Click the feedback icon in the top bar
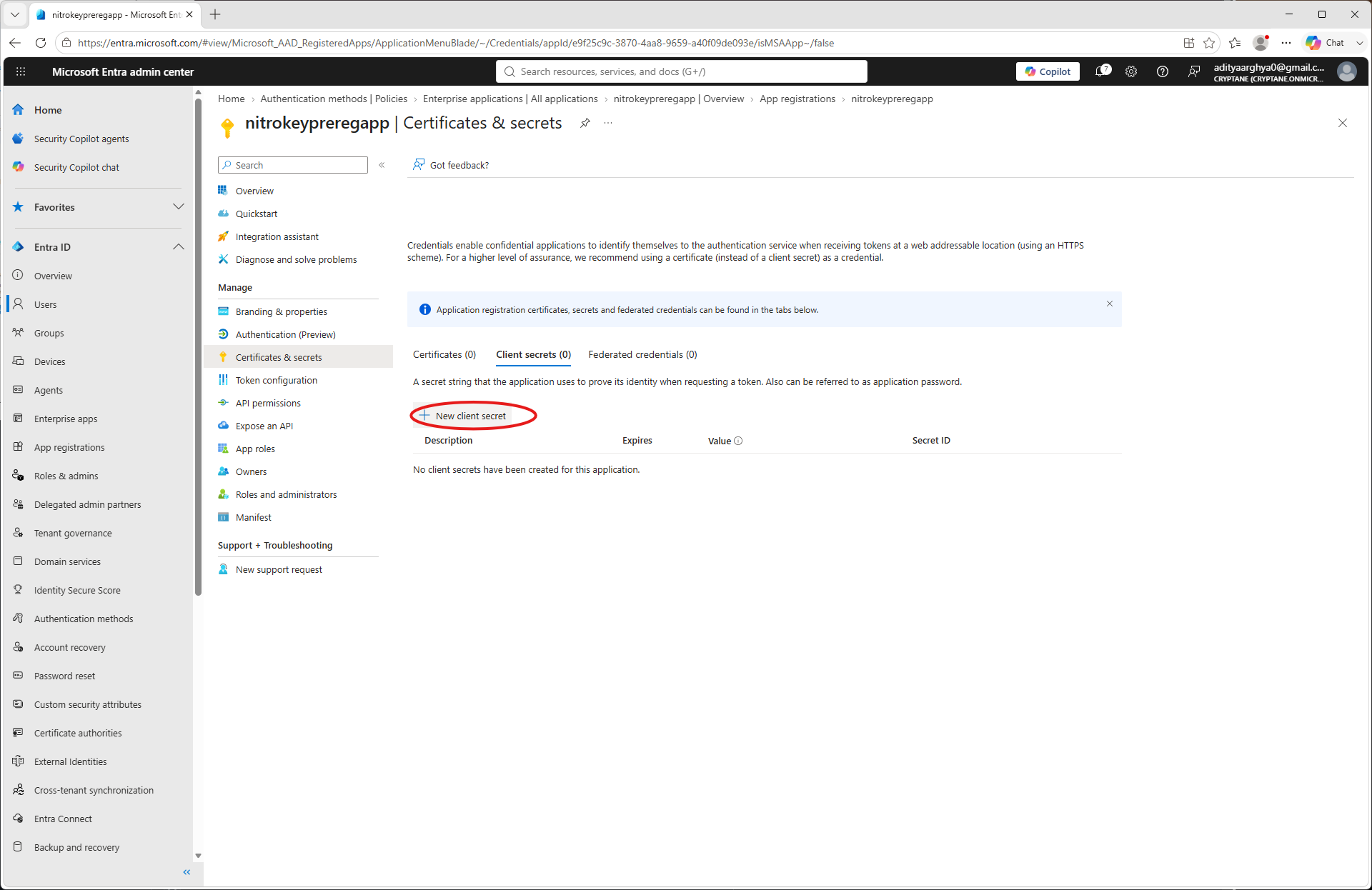The width and height of the screenshot is (1372, 890). [1194, 71]
